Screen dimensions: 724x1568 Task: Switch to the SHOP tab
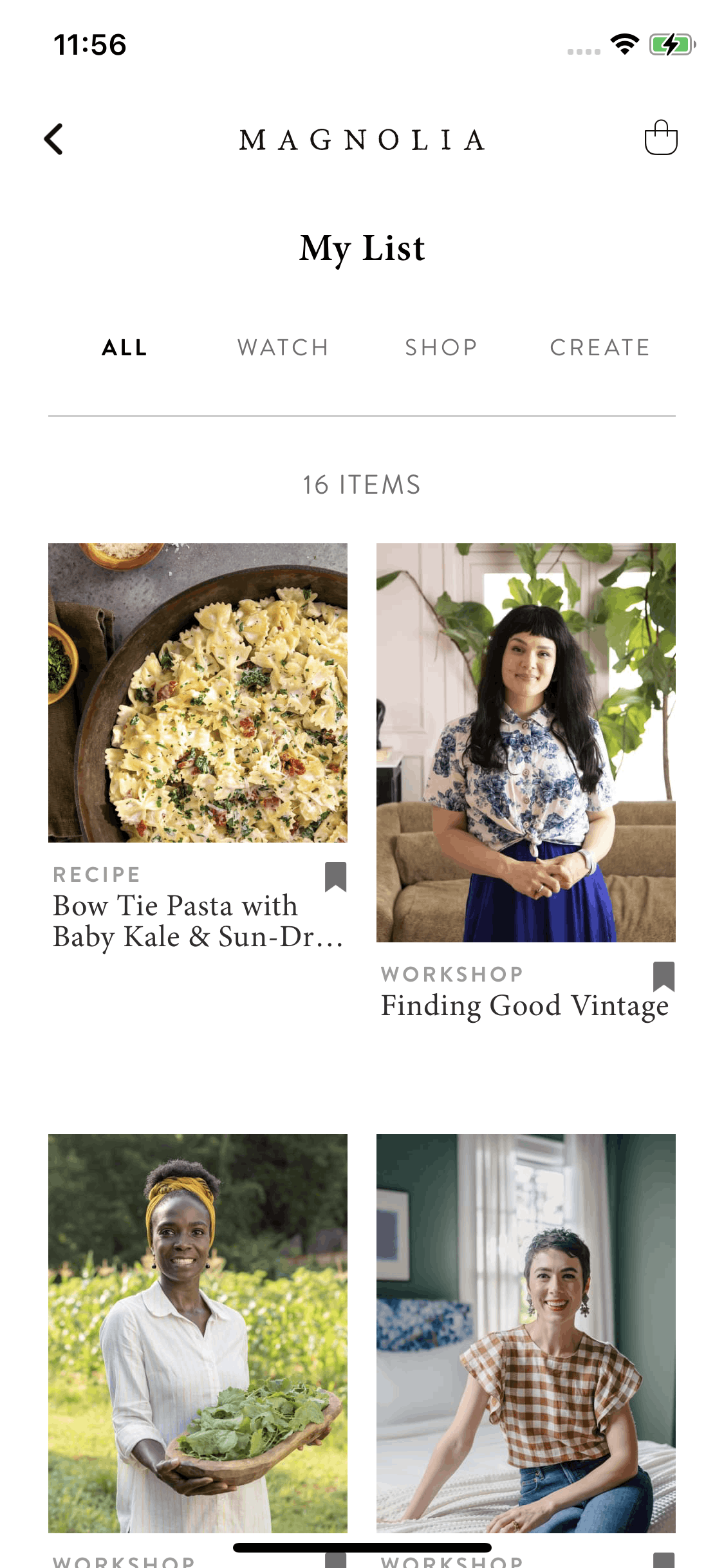(x=441, y=348)
